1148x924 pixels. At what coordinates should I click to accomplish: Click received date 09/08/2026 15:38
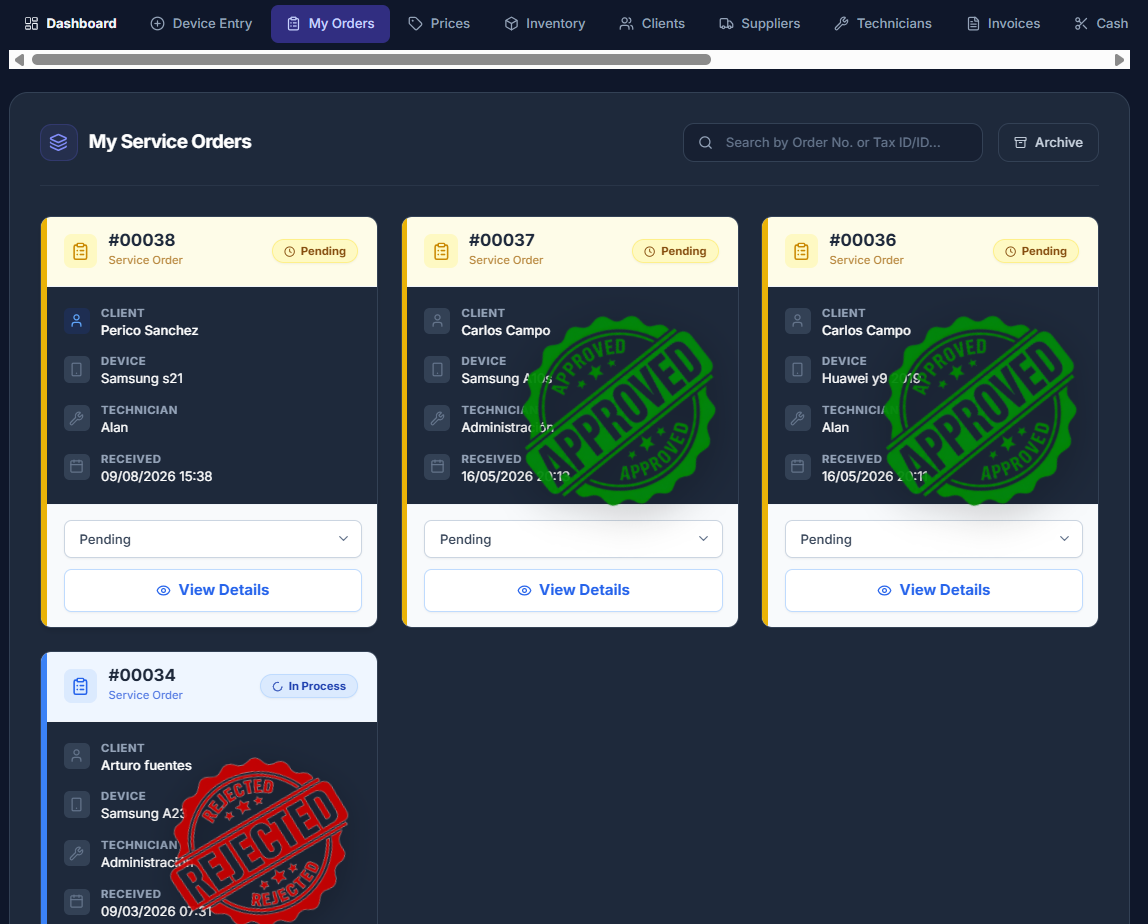pyautogui.click(x=157, y=477)
